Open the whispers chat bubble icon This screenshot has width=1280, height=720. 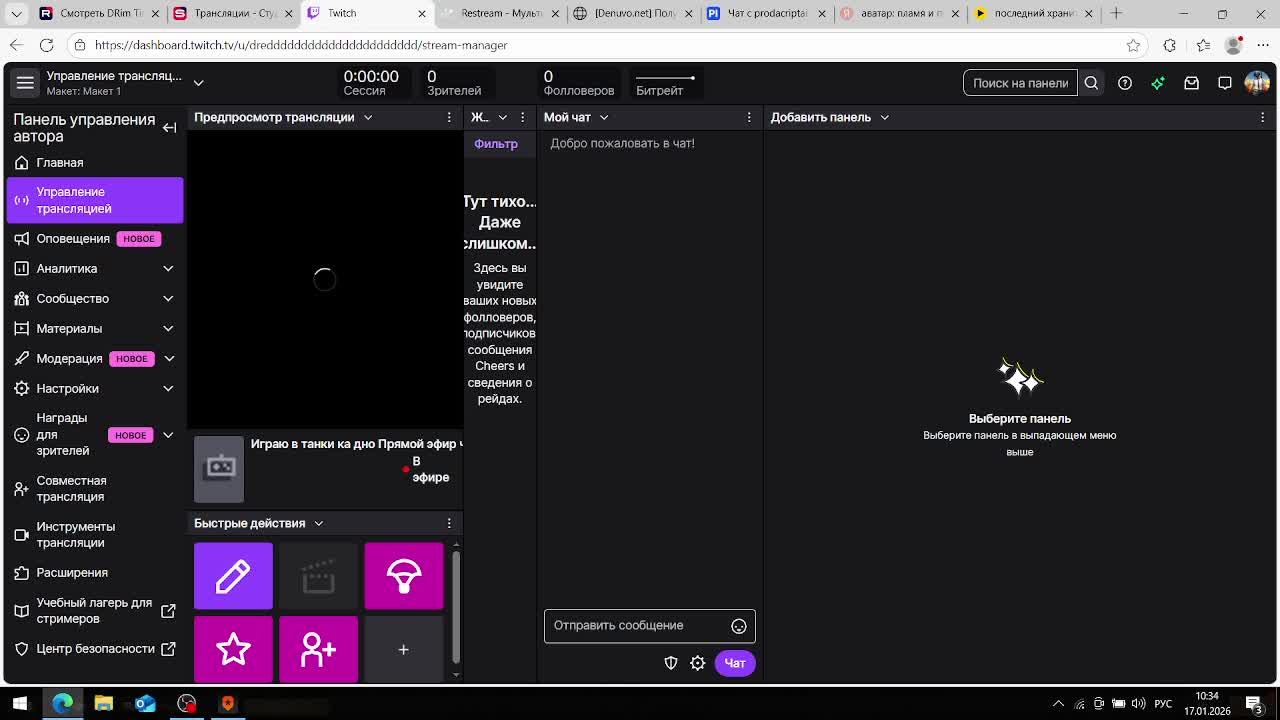pos(1225,83)
